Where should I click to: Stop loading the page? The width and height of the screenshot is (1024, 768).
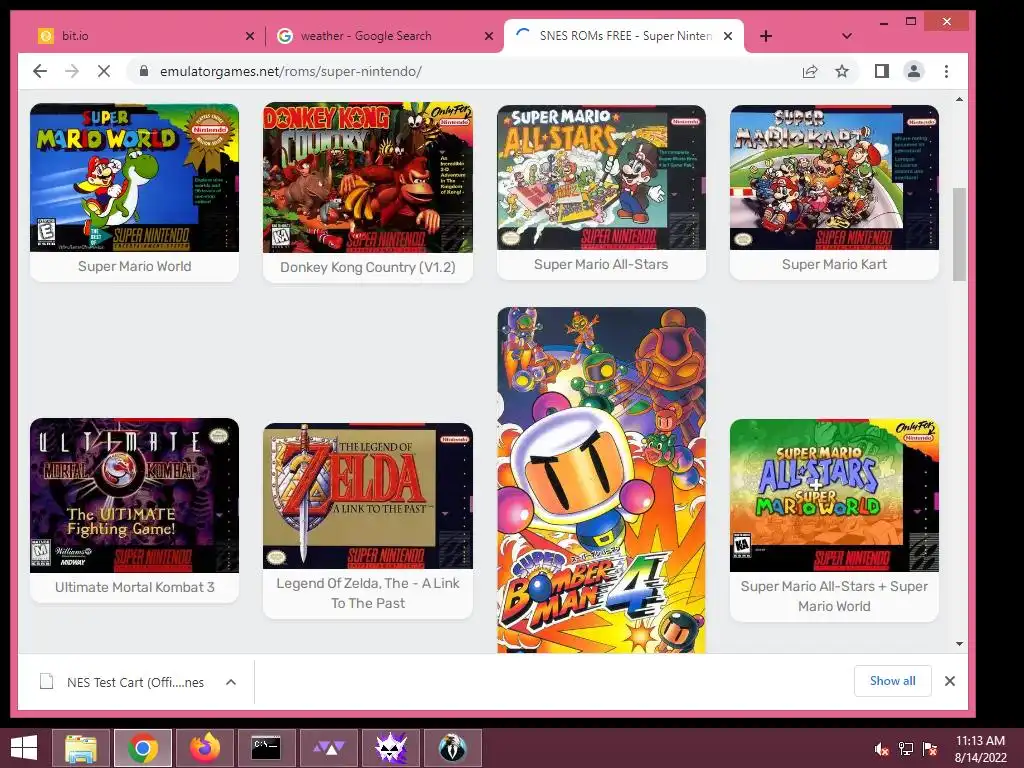(104, 71)
